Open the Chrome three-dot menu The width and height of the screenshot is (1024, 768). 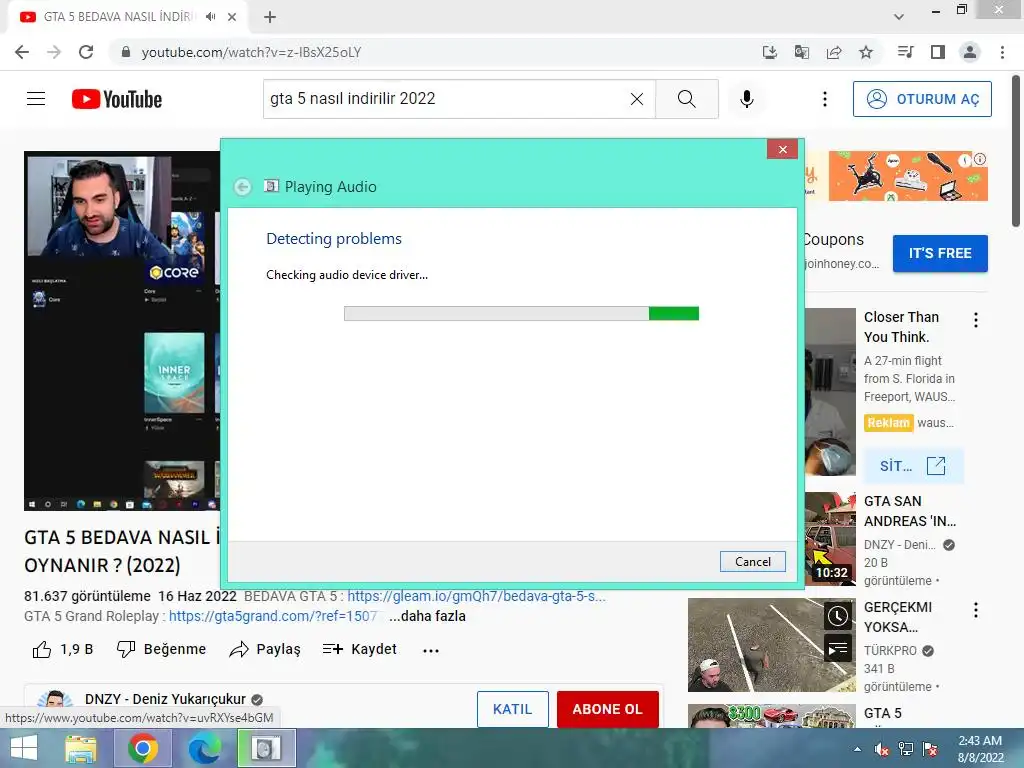1002,52
